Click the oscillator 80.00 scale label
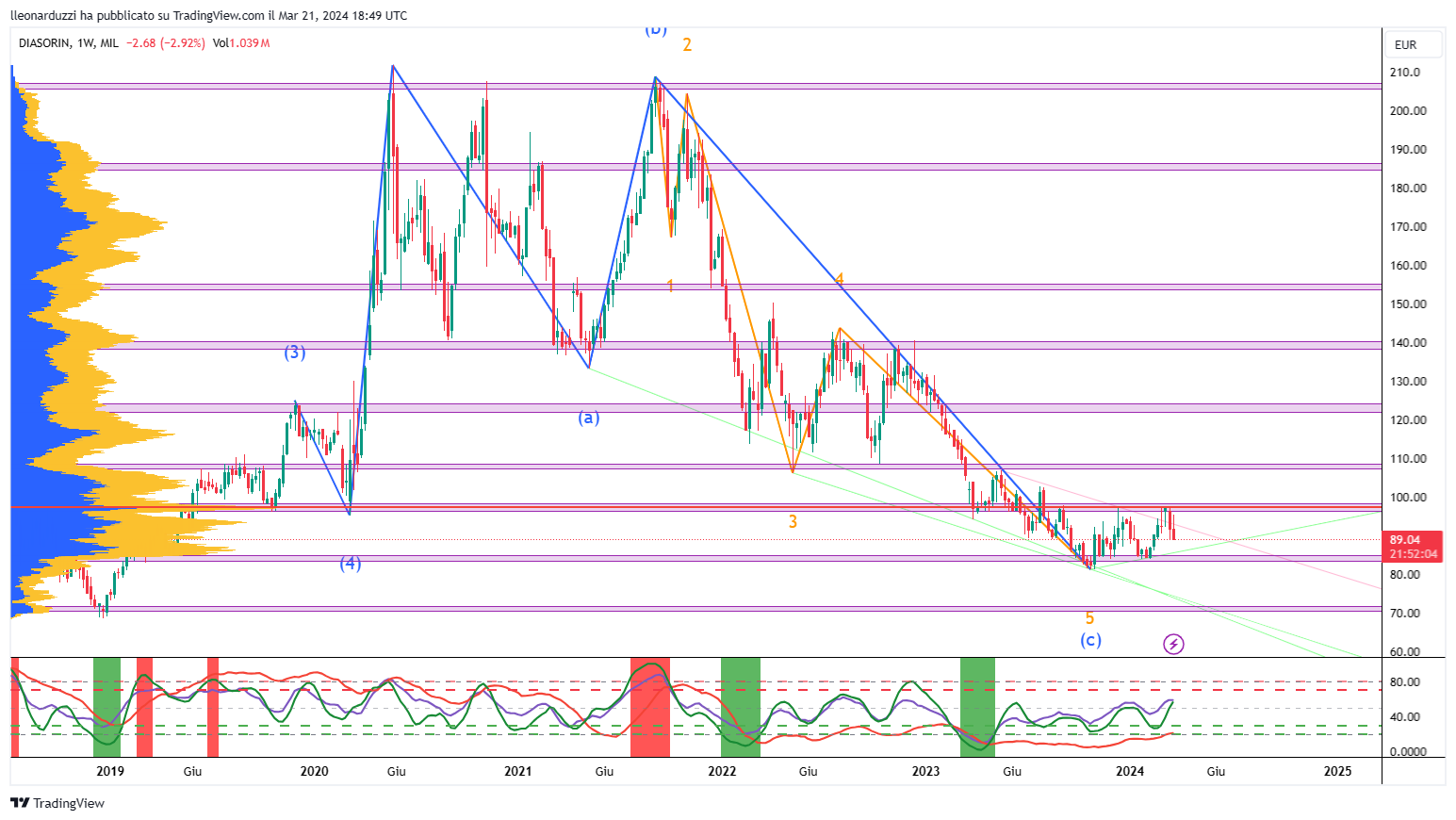The image size is (1456, 820). [x=1404, y=682]
